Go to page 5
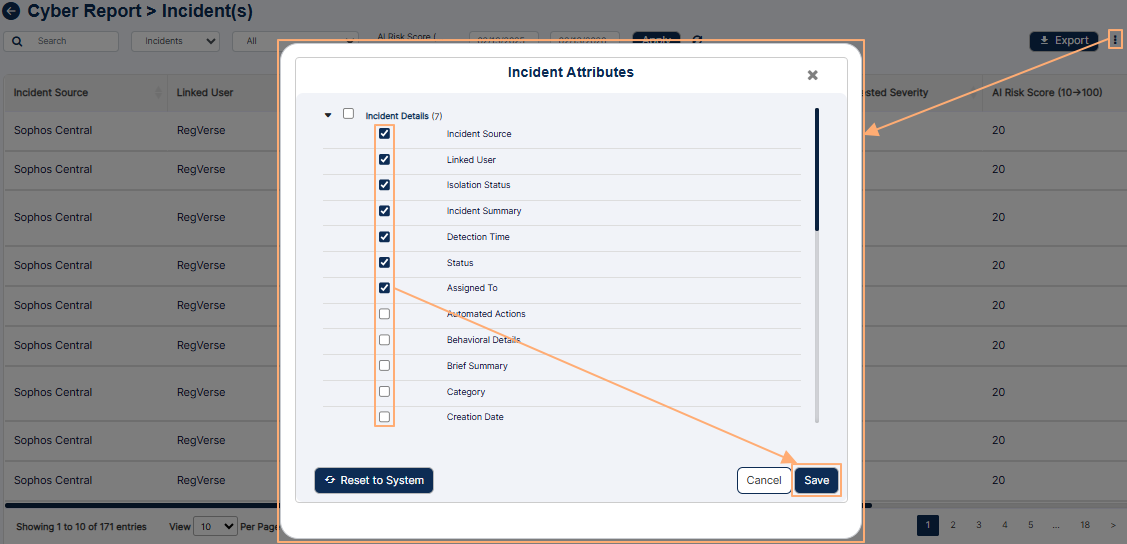Screen dimensions: 1127x544 pos(1031,525)
